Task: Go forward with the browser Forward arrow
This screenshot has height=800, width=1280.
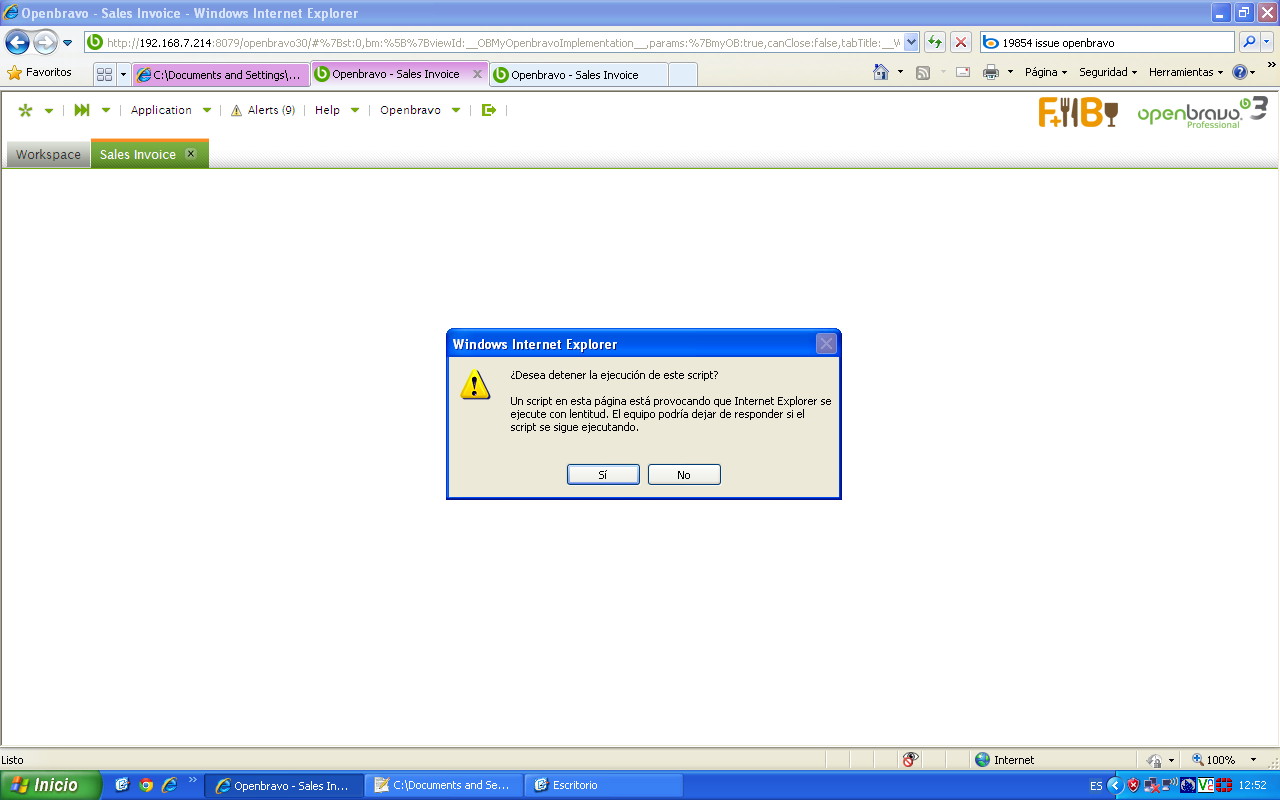Action: (45, 42)
